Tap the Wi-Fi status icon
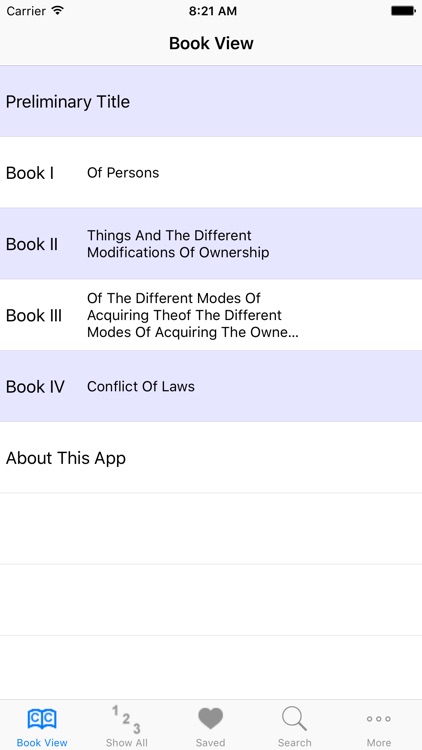This screenshot has width=422, height=750. coord(58,11)
